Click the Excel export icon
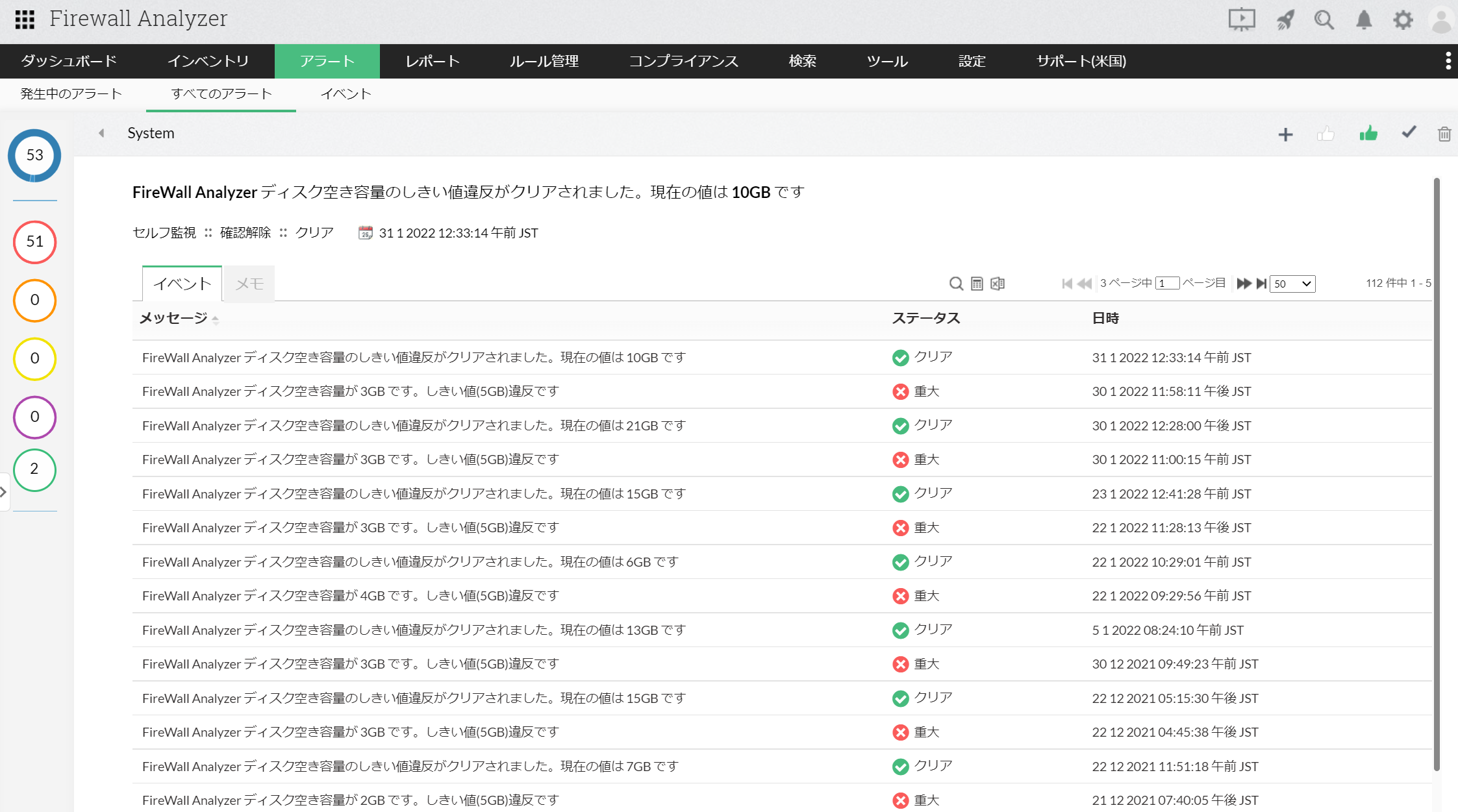The image size is (1458, 812). (998, 284)
